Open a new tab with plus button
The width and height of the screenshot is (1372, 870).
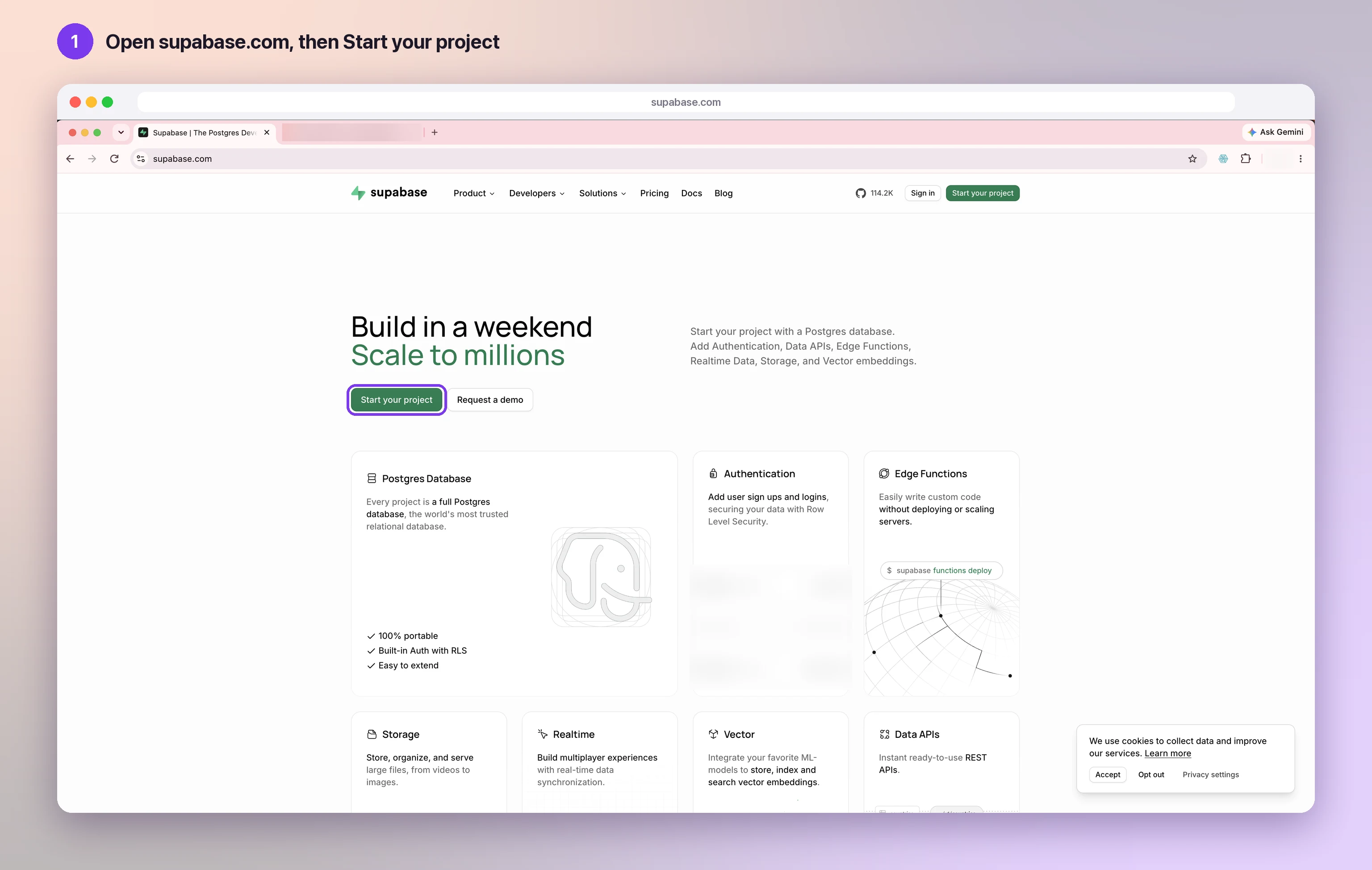[435, 132]
